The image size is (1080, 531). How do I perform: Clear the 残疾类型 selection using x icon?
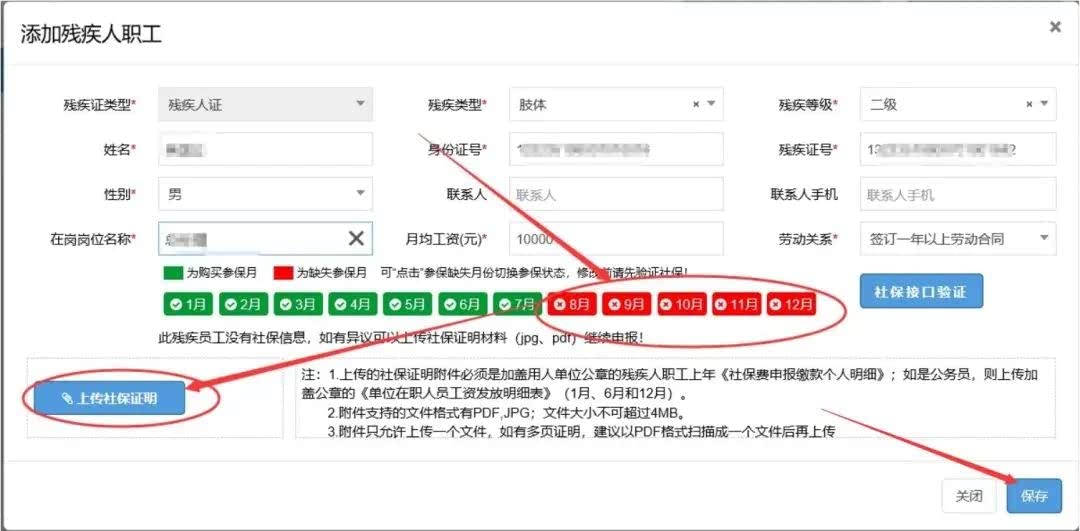[696, 104]
